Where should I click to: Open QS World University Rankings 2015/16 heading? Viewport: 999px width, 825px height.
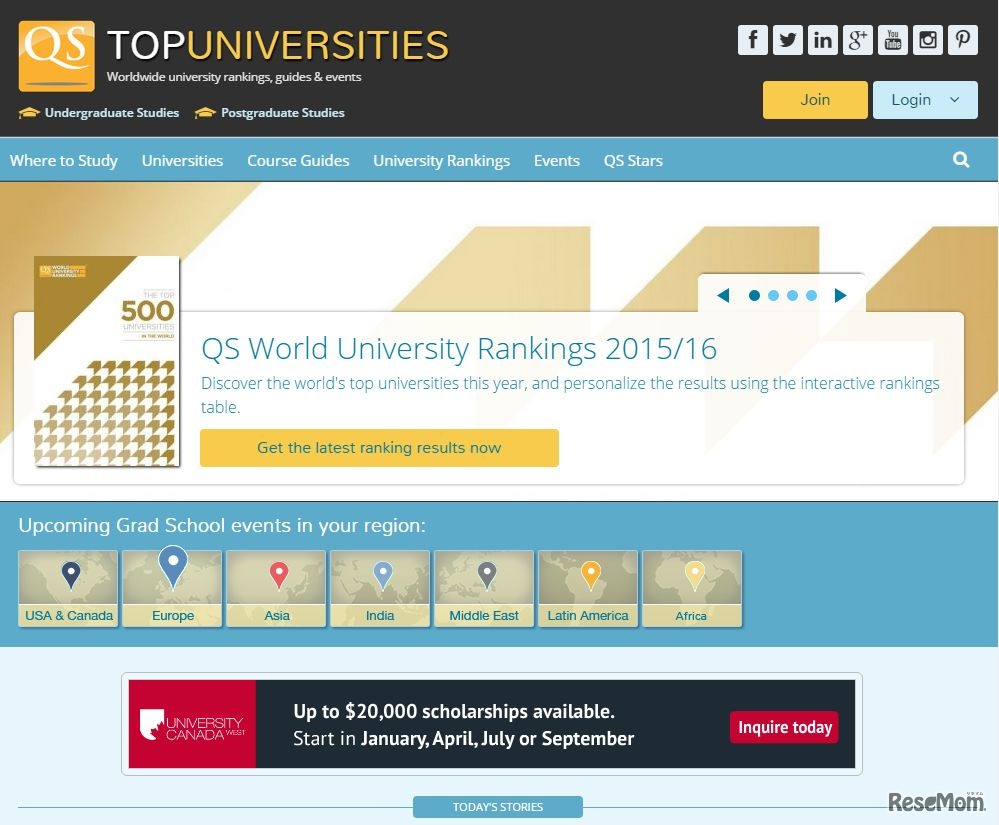tap(459, 348)
